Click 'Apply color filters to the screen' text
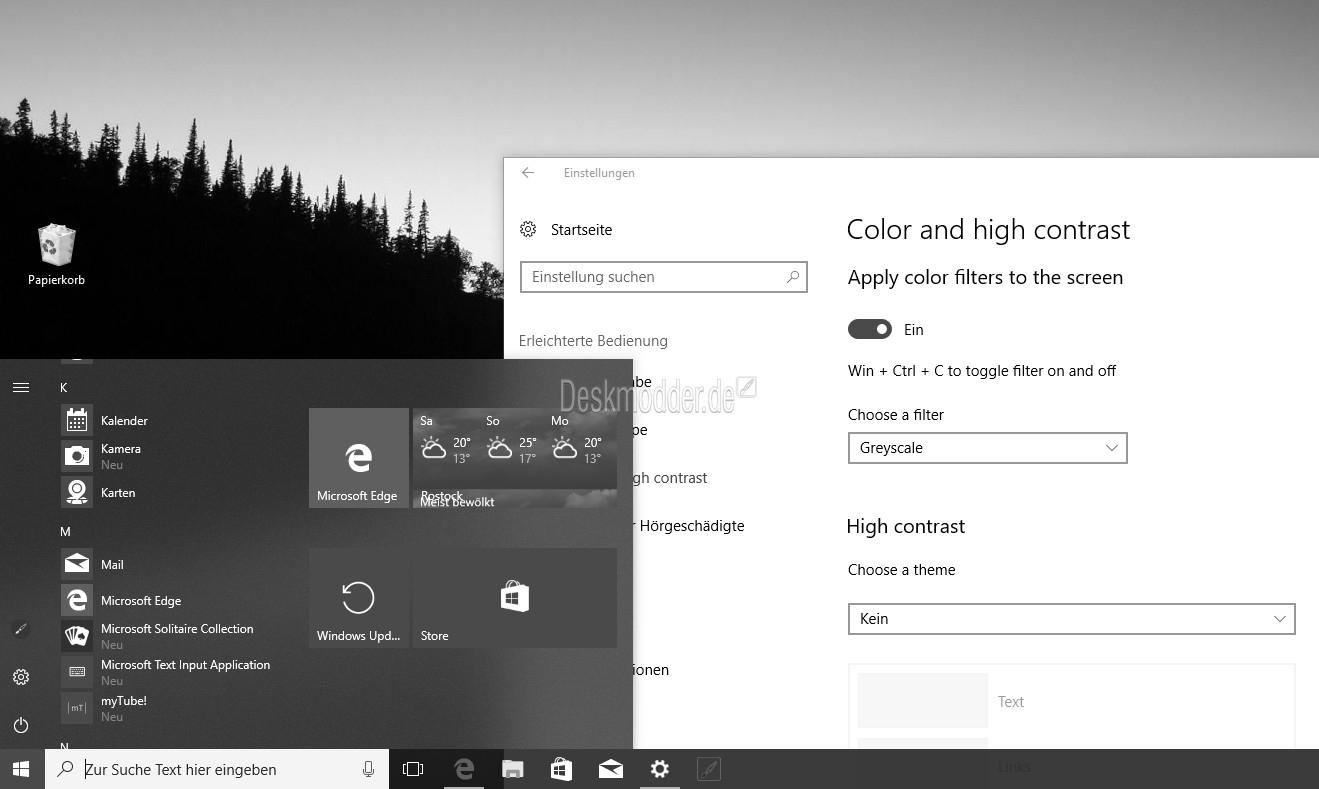This screenshot has height=789, width=1319. coord(985,278)
